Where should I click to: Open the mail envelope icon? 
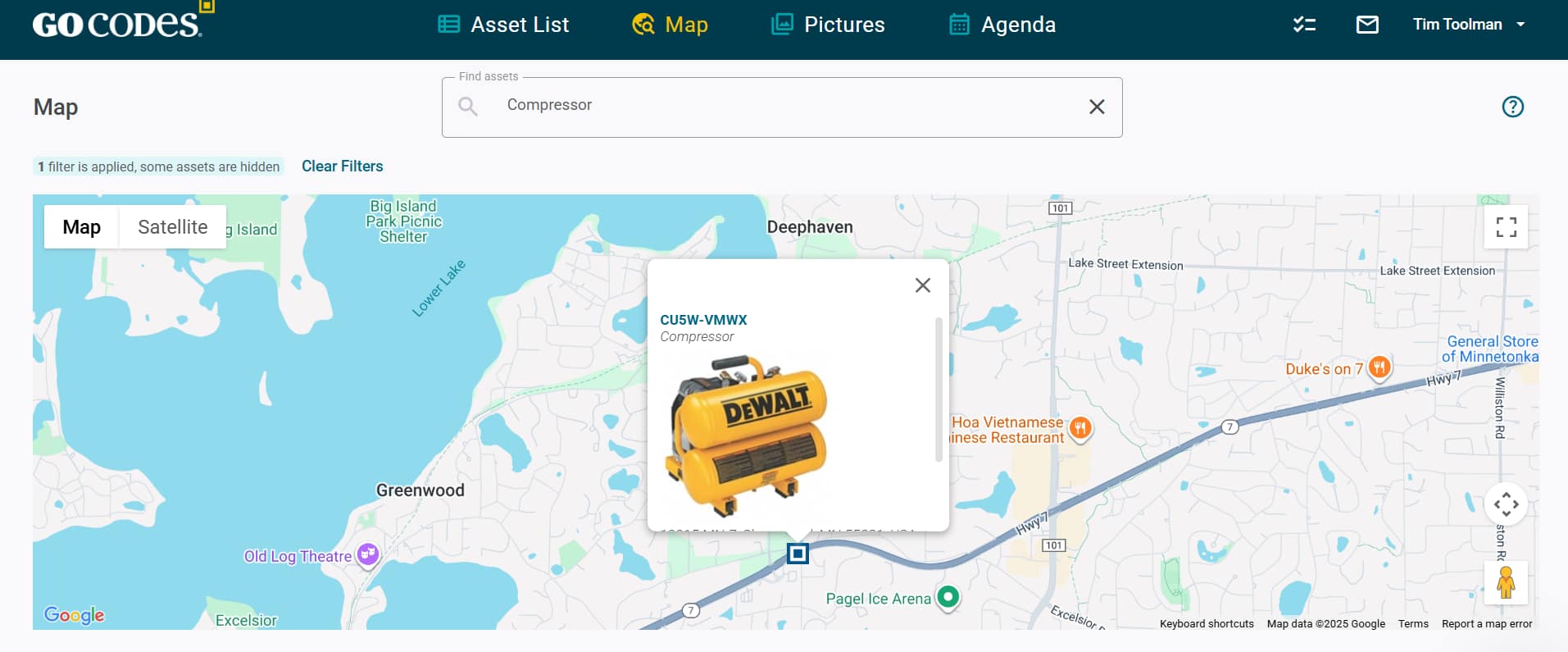[1367, 25]
